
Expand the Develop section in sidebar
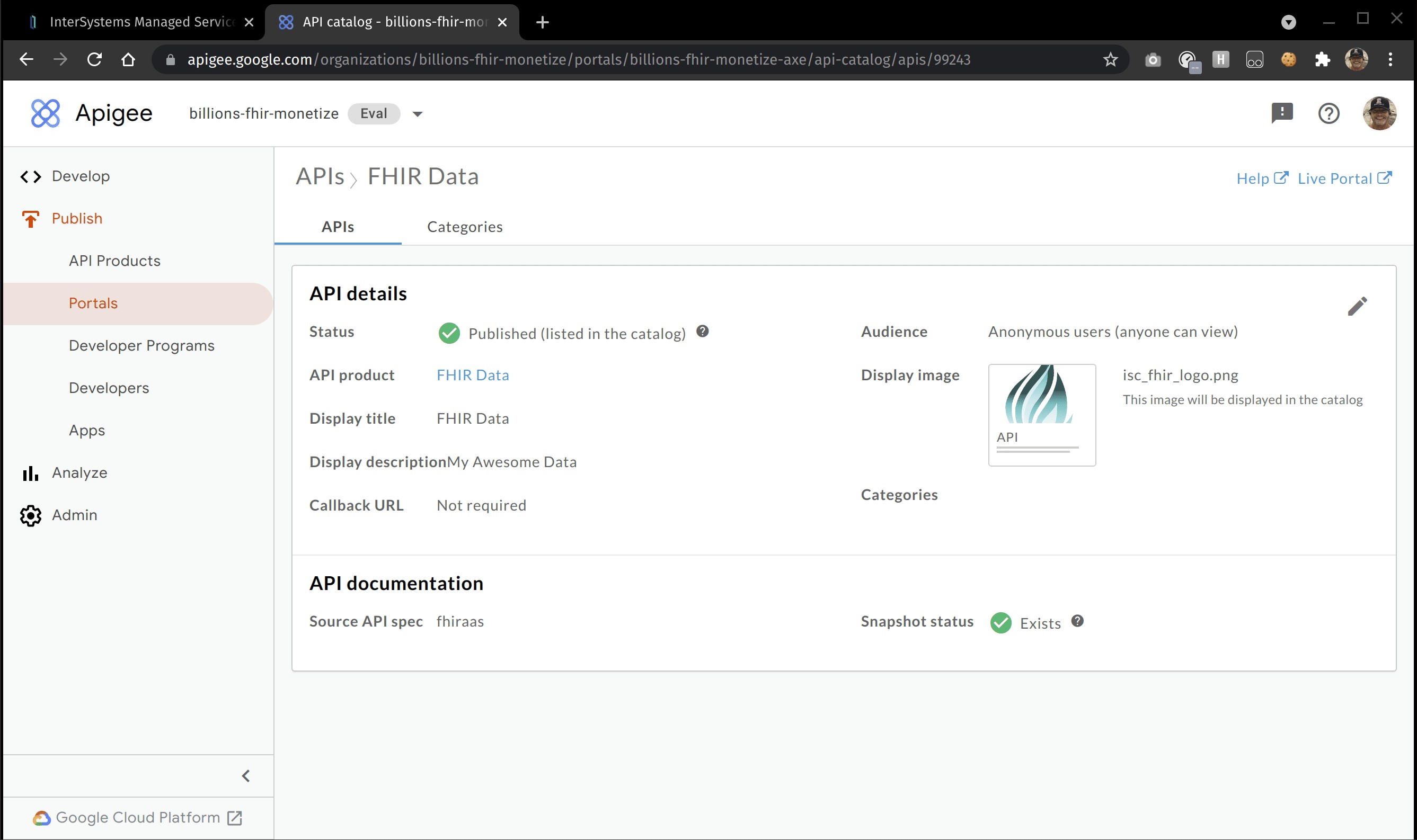click(81, 176)
